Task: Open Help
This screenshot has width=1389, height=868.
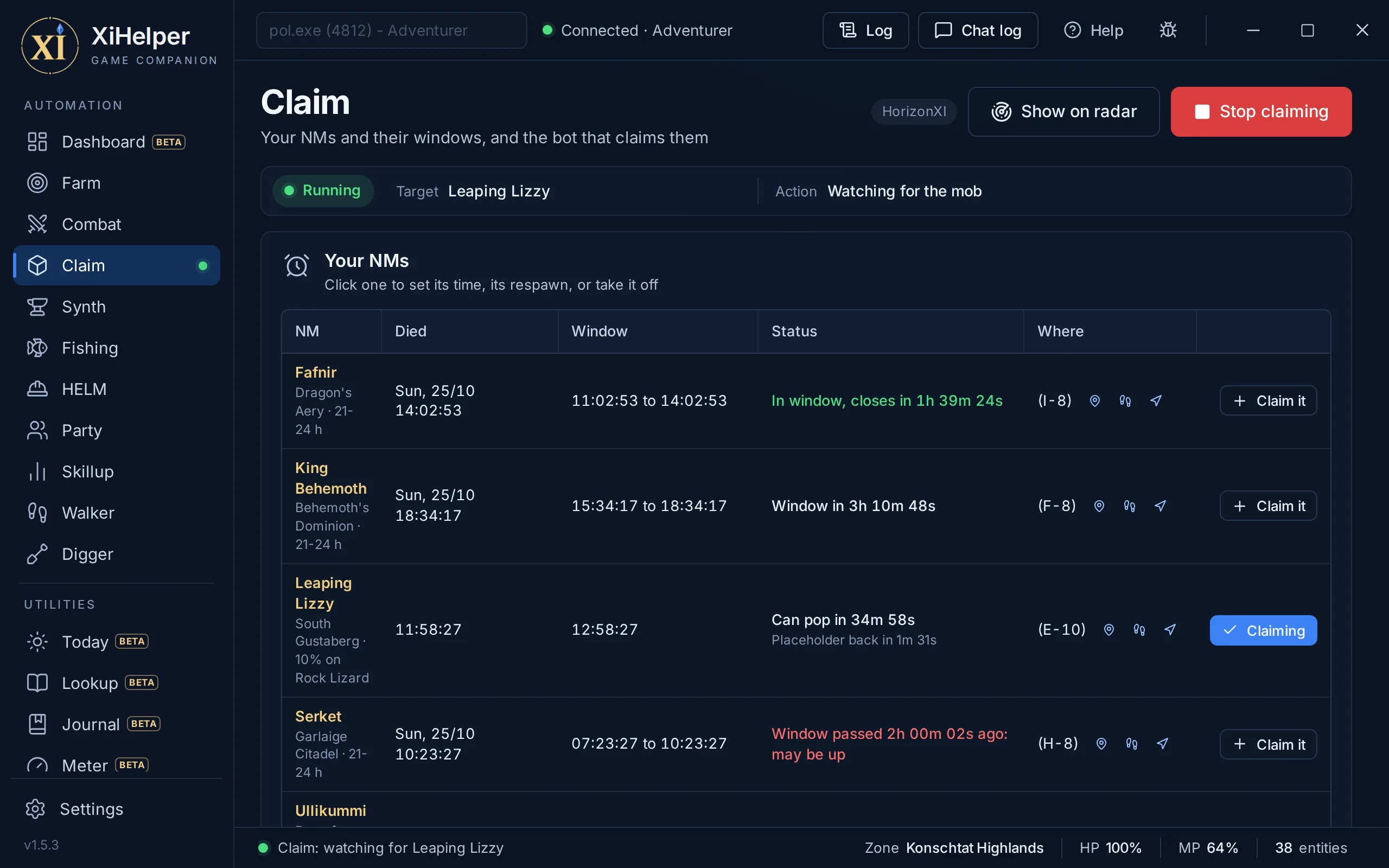Action: pos(1093,30)
